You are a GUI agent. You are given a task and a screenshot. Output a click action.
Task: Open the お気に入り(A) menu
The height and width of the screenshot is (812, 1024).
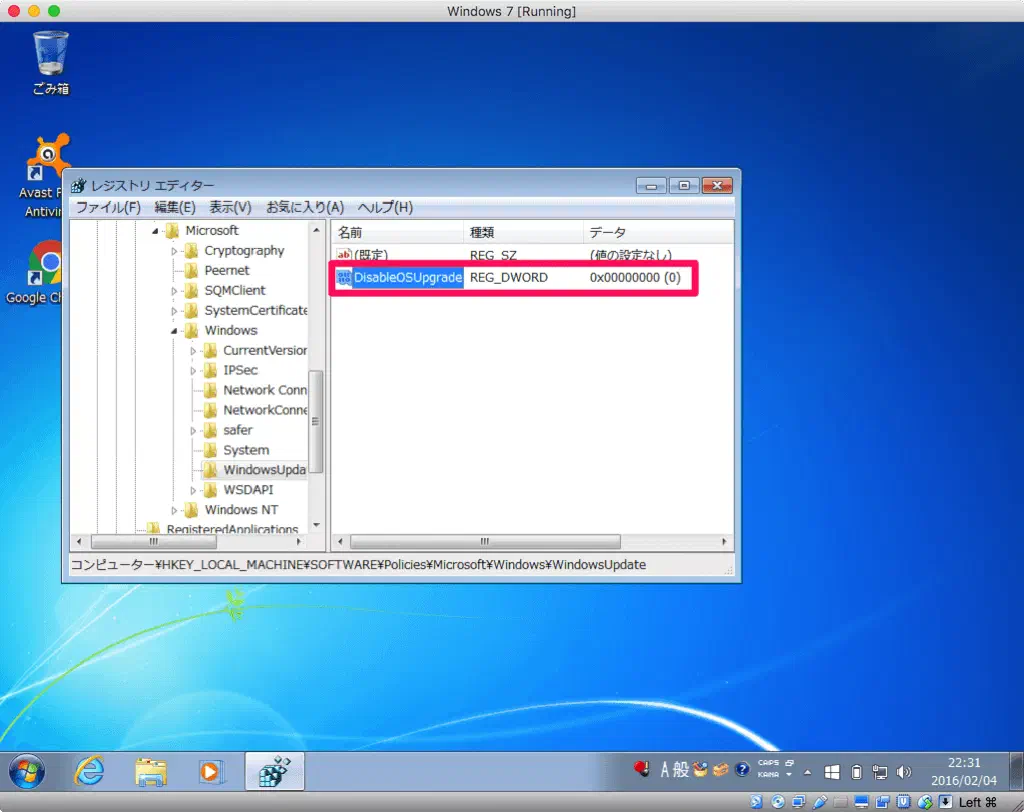304,207
